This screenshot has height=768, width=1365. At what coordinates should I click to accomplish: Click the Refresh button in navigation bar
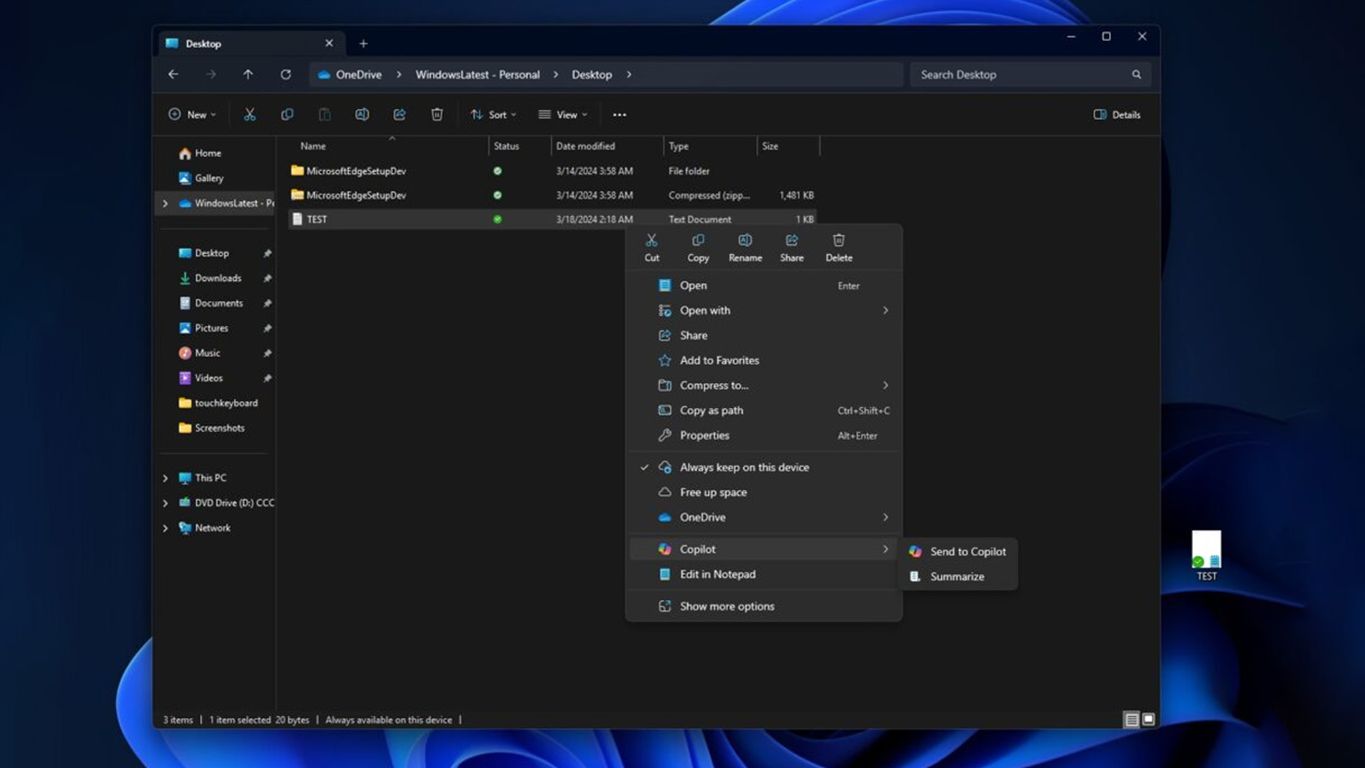(x=286, y=75)
